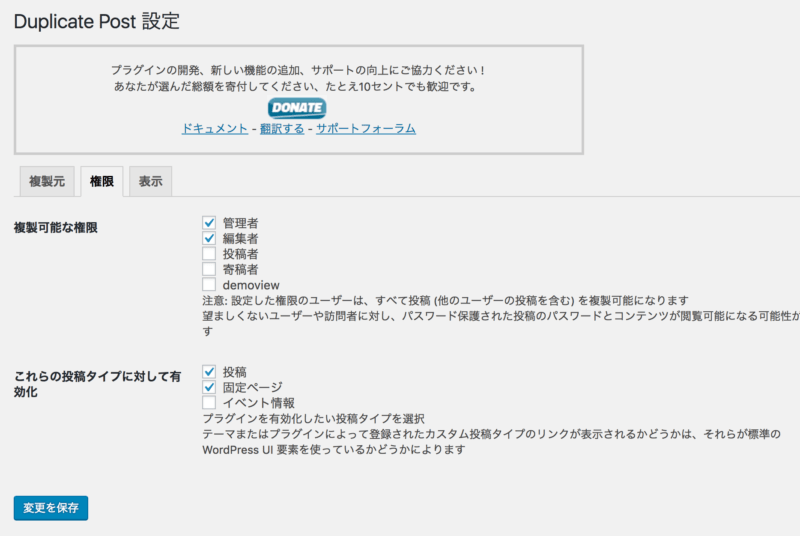Viewport: 800px width, 536px height.
Task: Click the これらの投稿タイプに対して有効化 label
Action: click(x=97, y=384)
